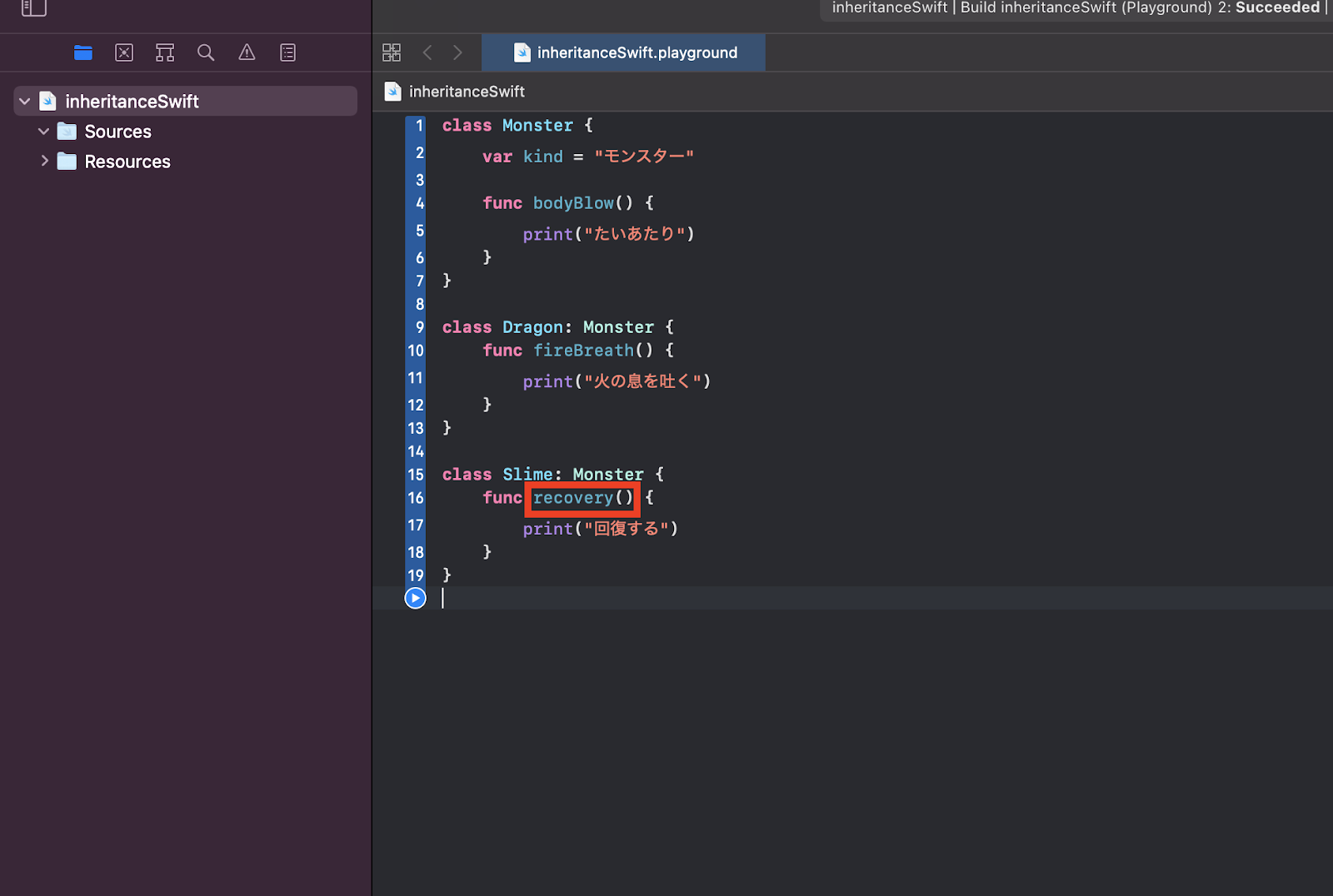Go back in editor history
The image size is (1333, 896).
pos(427,52)
